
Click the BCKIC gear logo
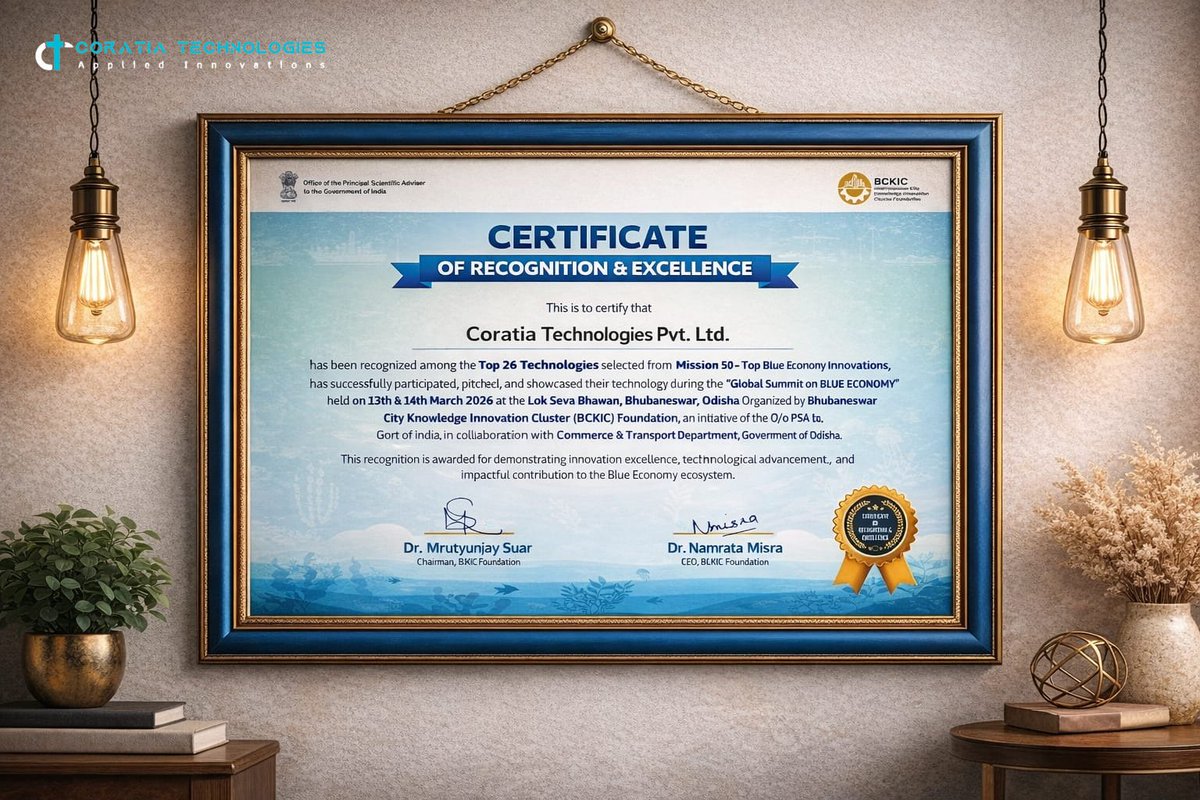tap(854, 189)
